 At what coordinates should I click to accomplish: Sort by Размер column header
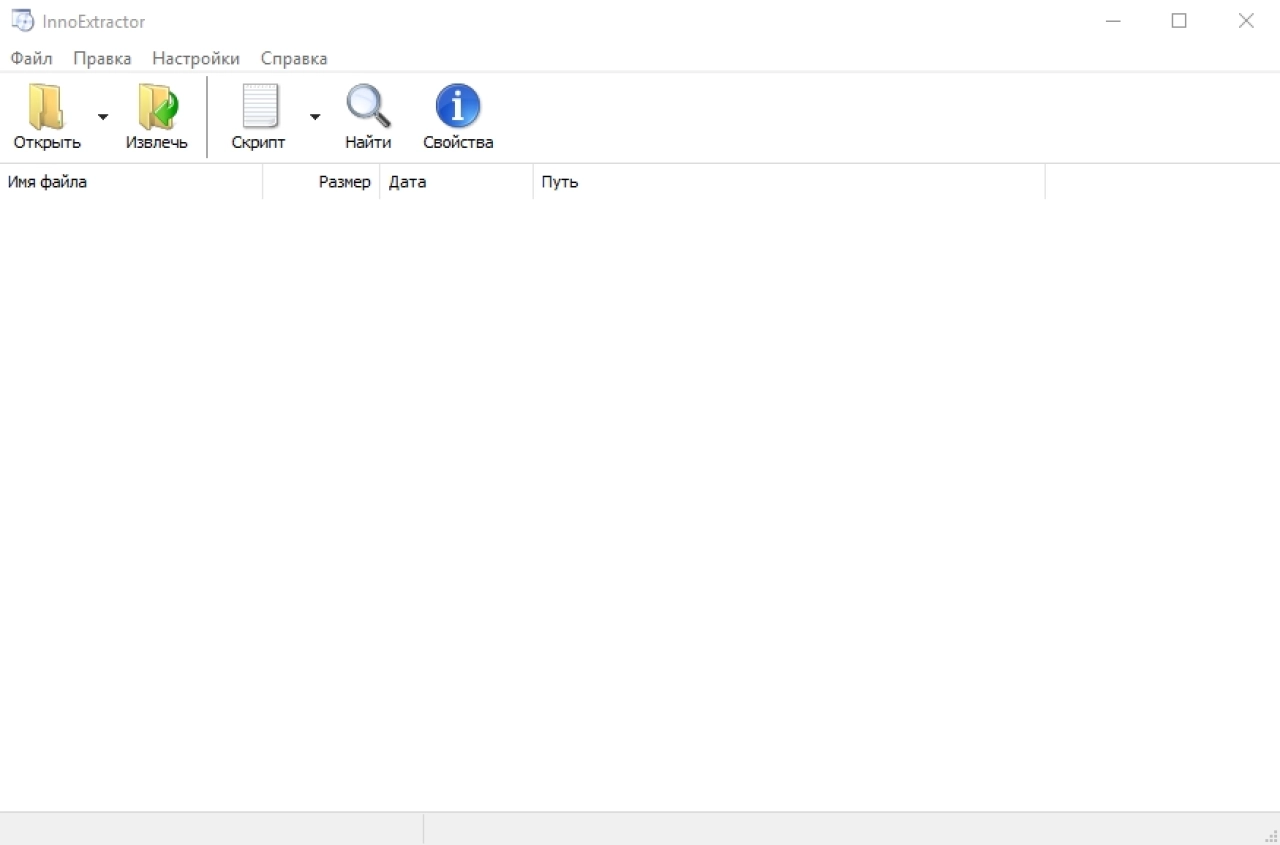point(321,182)
